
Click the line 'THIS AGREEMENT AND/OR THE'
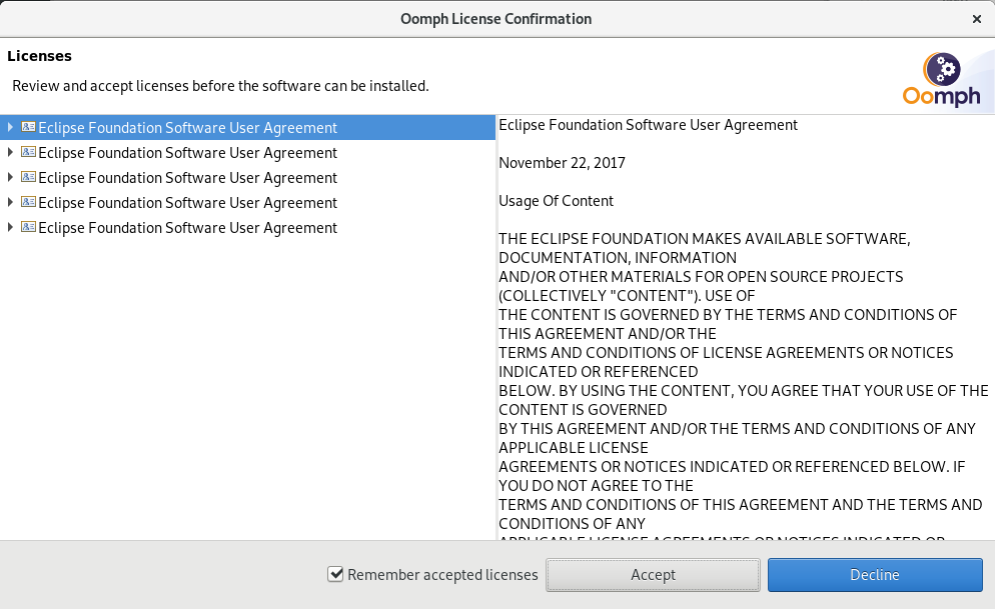607,334
